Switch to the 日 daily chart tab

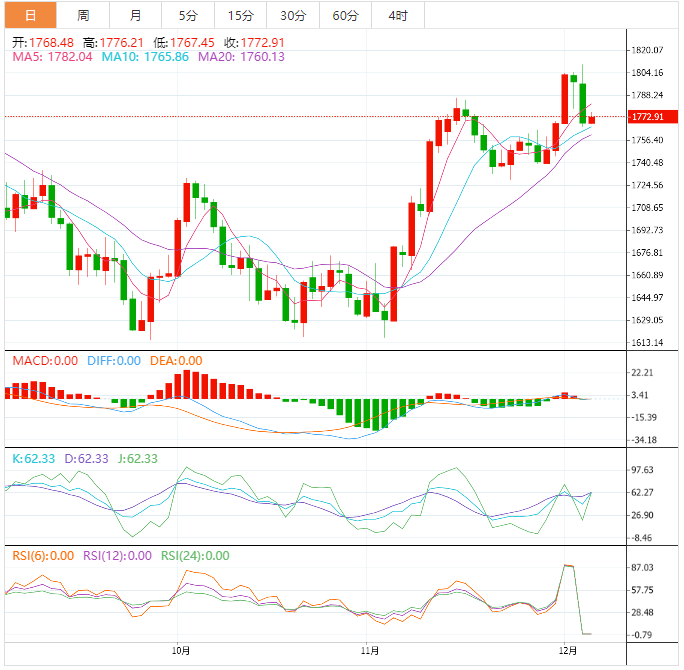coord(30,15)
